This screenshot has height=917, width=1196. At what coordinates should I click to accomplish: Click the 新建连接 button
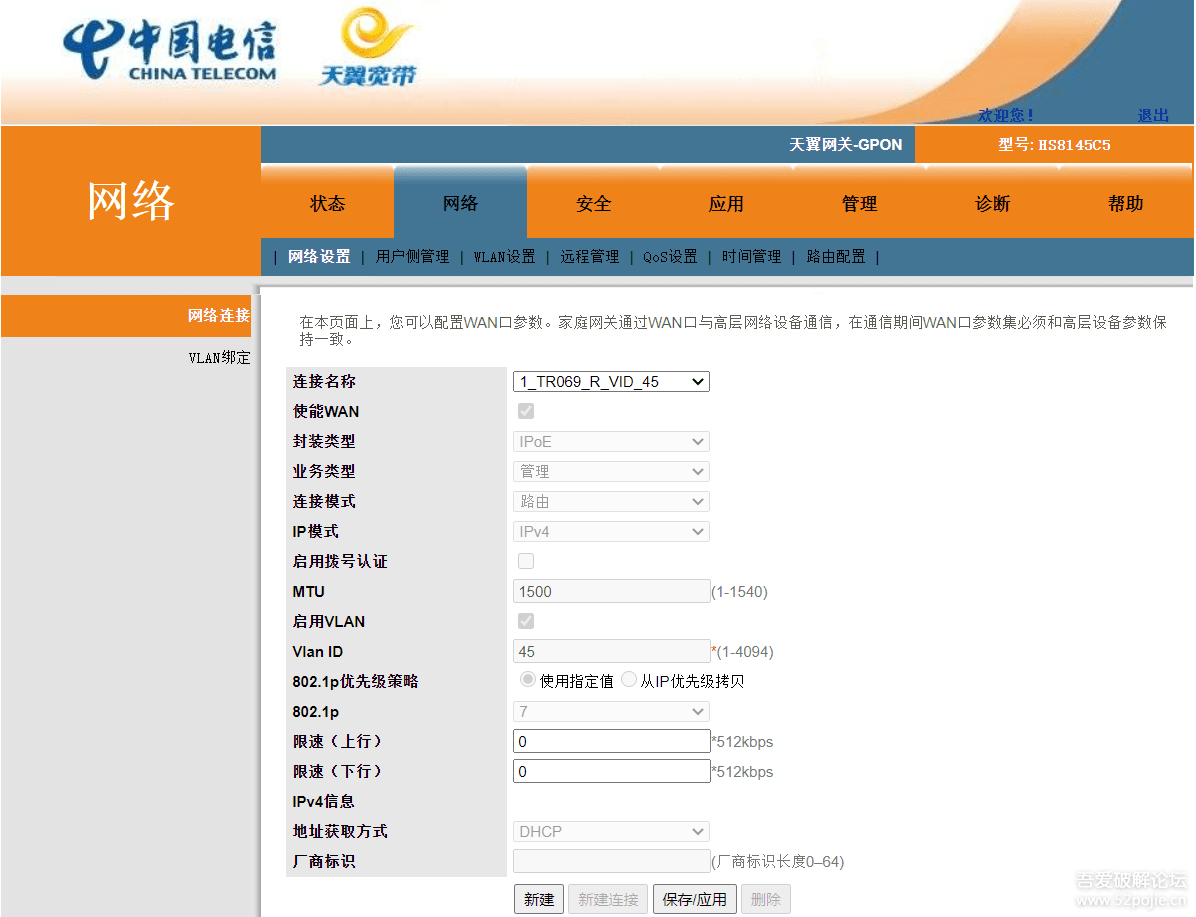[x=608, y=899]
